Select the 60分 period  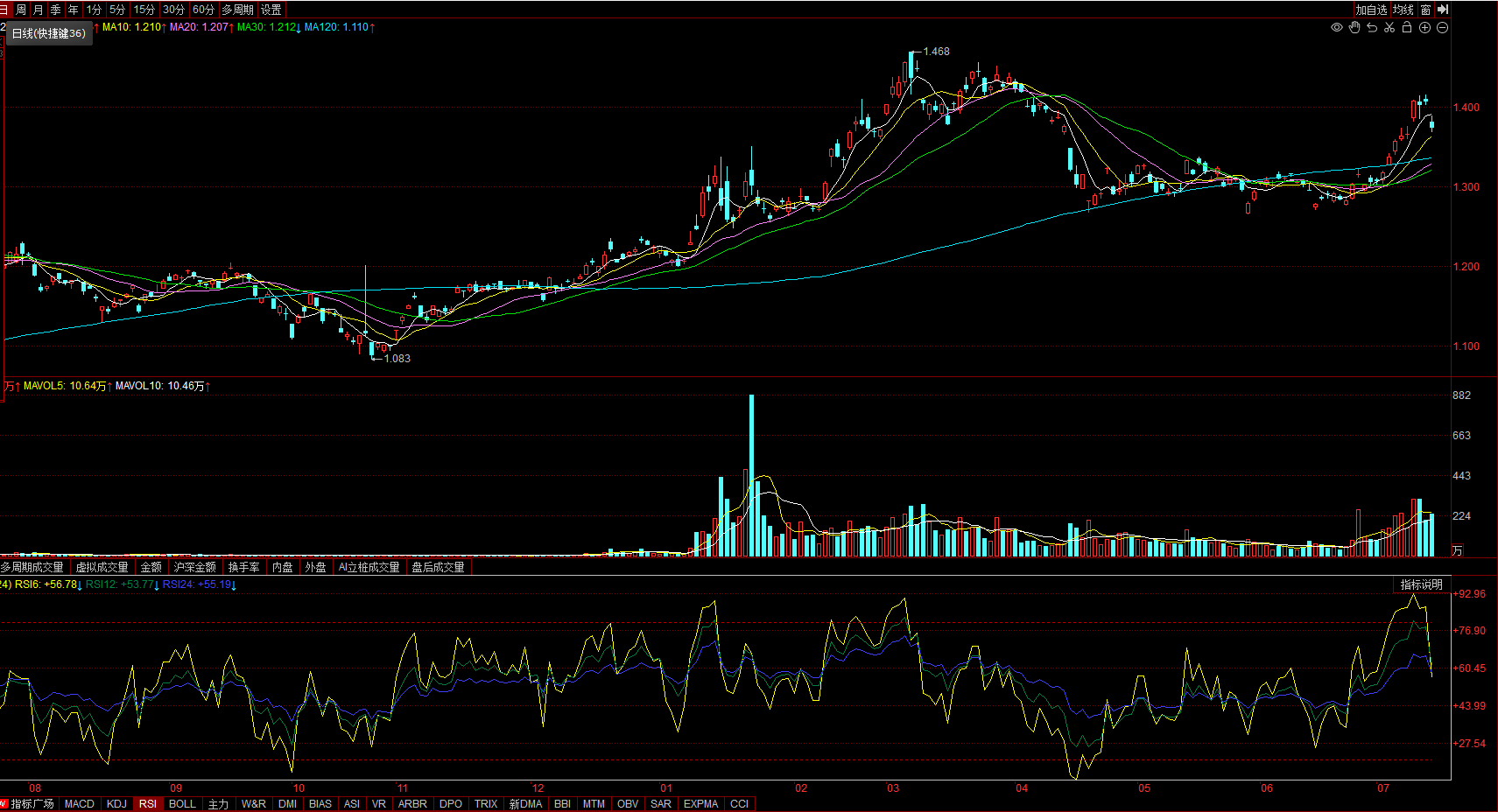coord(203,10)
